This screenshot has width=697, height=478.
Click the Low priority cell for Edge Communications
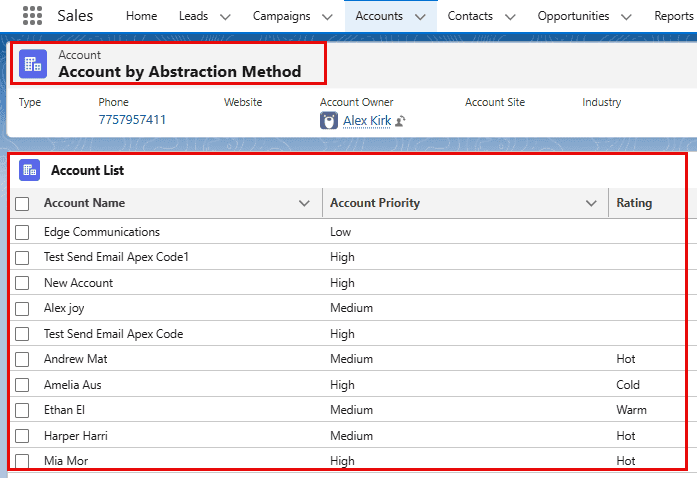coord(340,232)
